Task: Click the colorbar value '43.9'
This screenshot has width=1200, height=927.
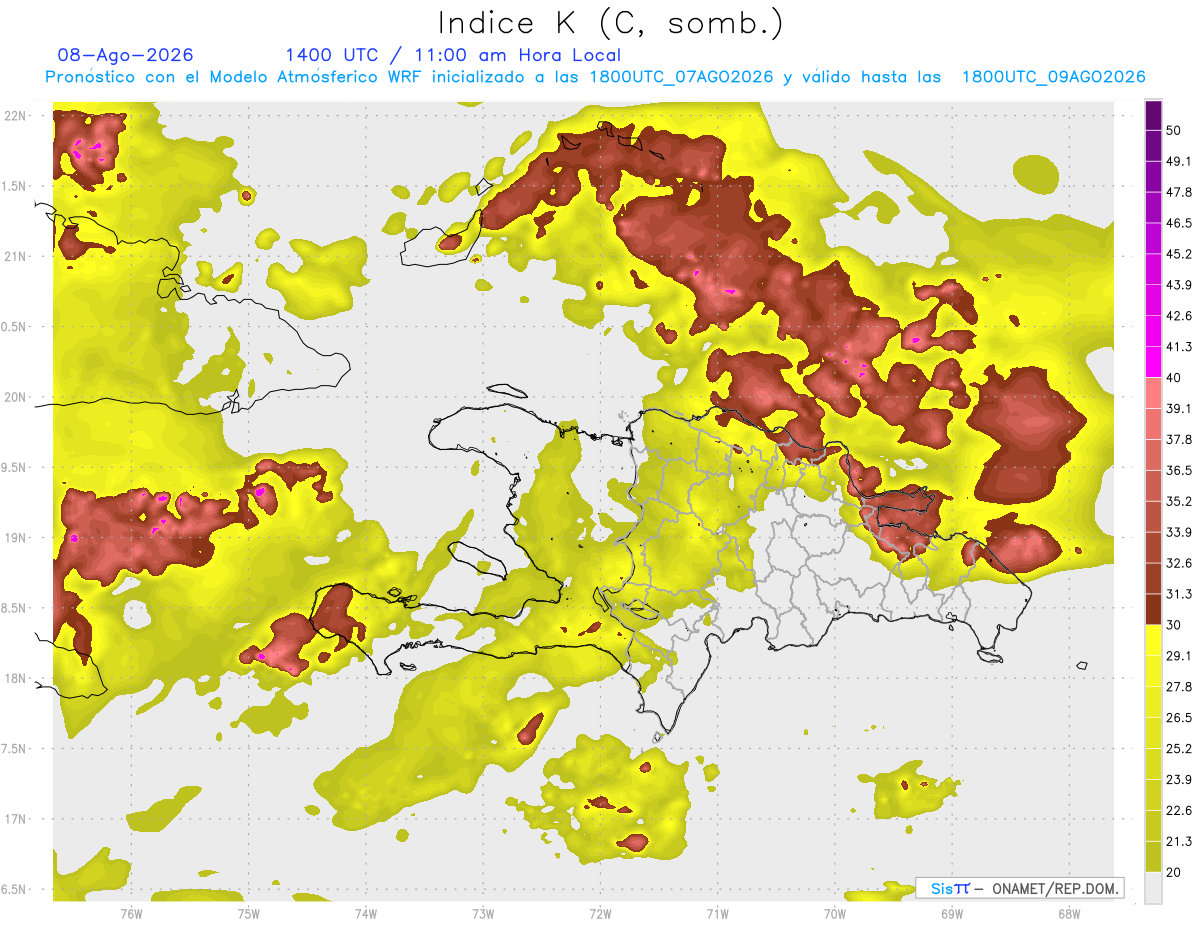Action: [x=1179, y=285]
